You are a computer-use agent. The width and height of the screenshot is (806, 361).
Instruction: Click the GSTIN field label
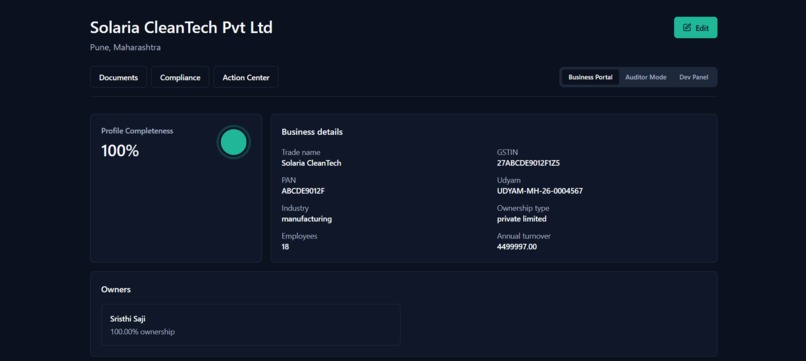click(x=507, y=152)
